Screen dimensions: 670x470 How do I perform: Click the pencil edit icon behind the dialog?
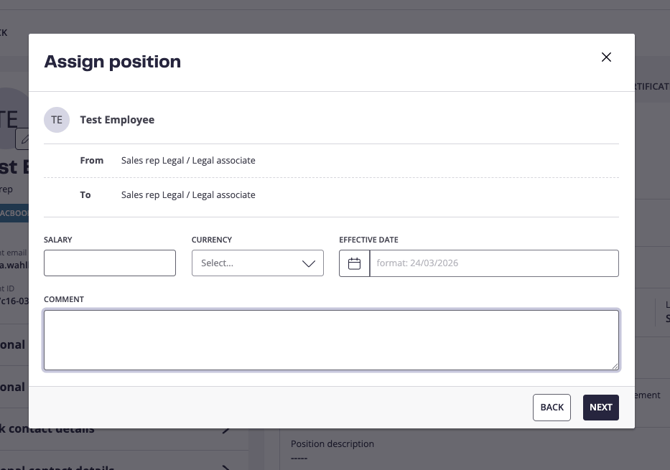(x=24, y=140)
